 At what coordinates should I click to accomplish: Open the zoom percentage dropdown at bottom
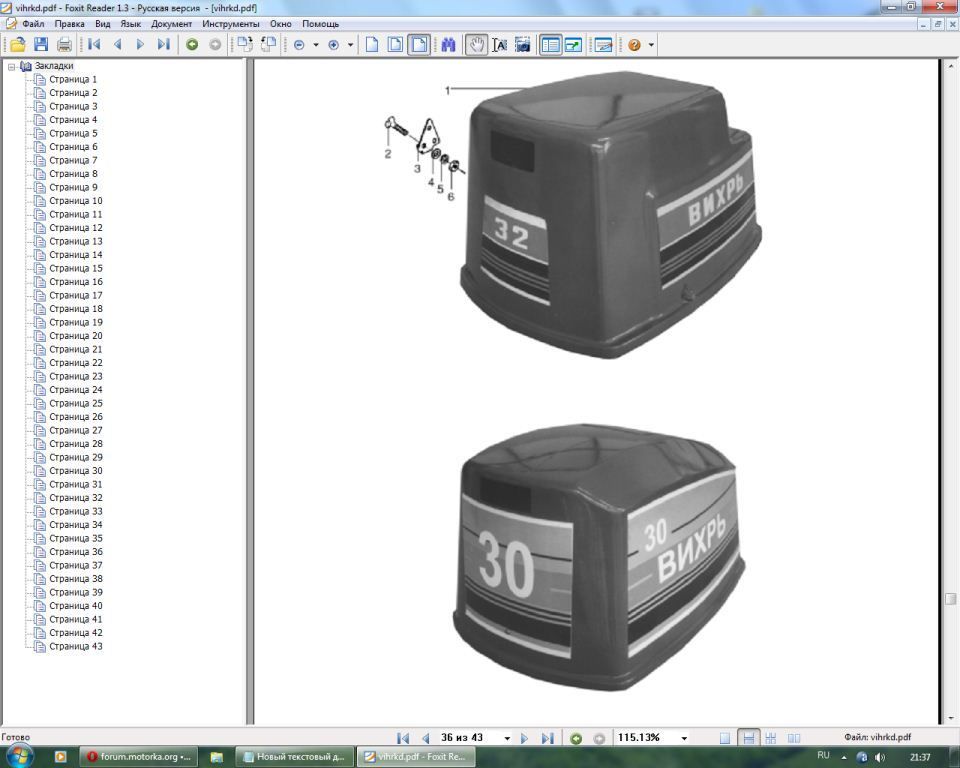tap(684, 738)
